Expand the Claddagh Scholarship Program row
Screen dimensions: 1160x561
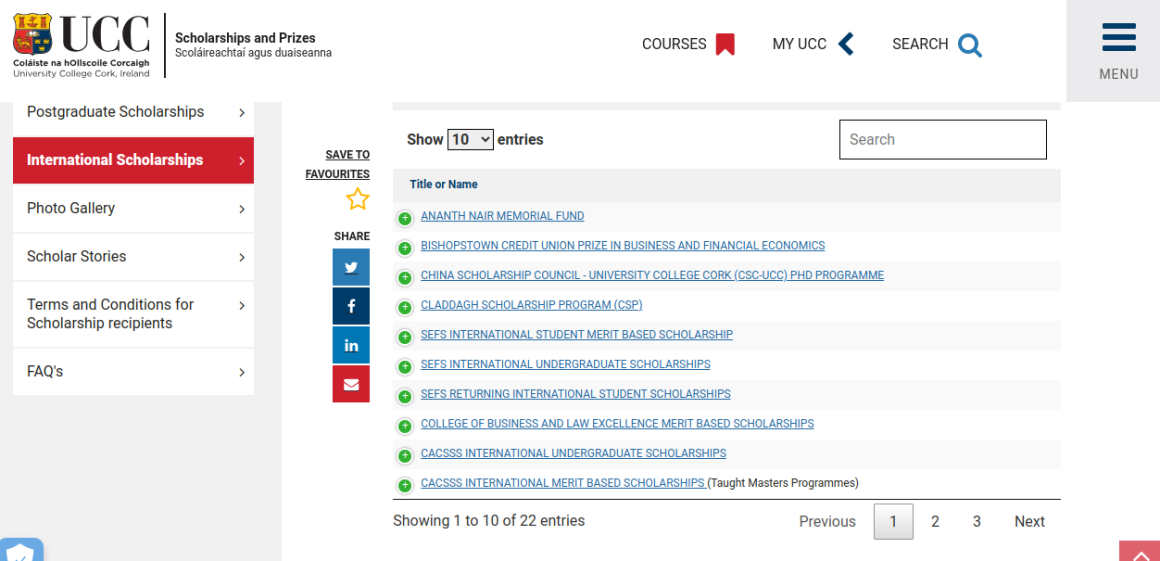click(x=405, y=307)
